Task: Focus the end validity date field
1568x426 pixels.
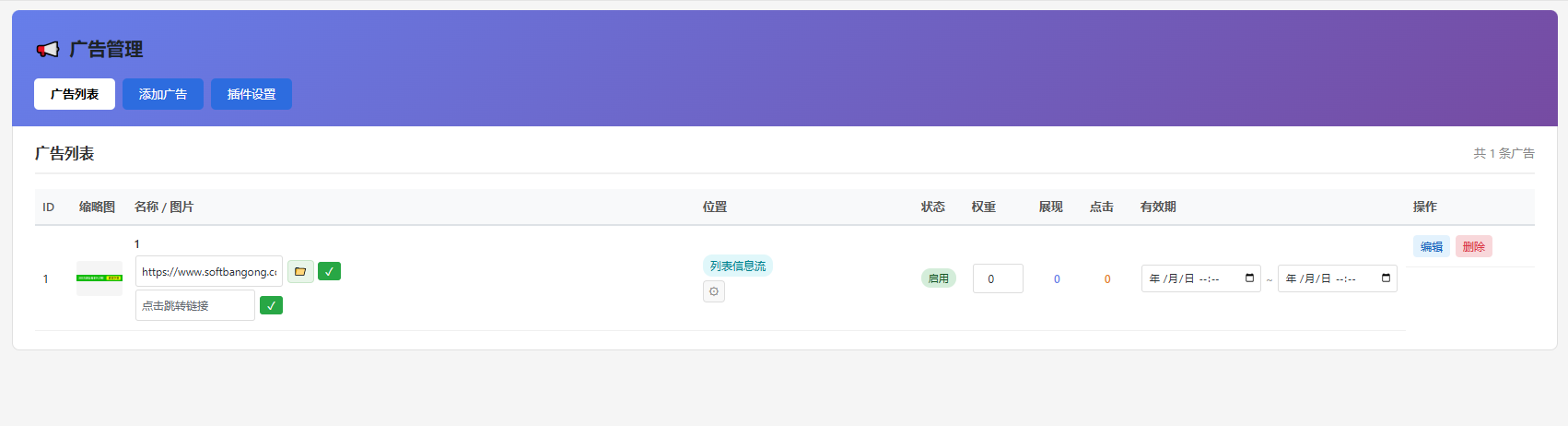Action: (1338, 278)
